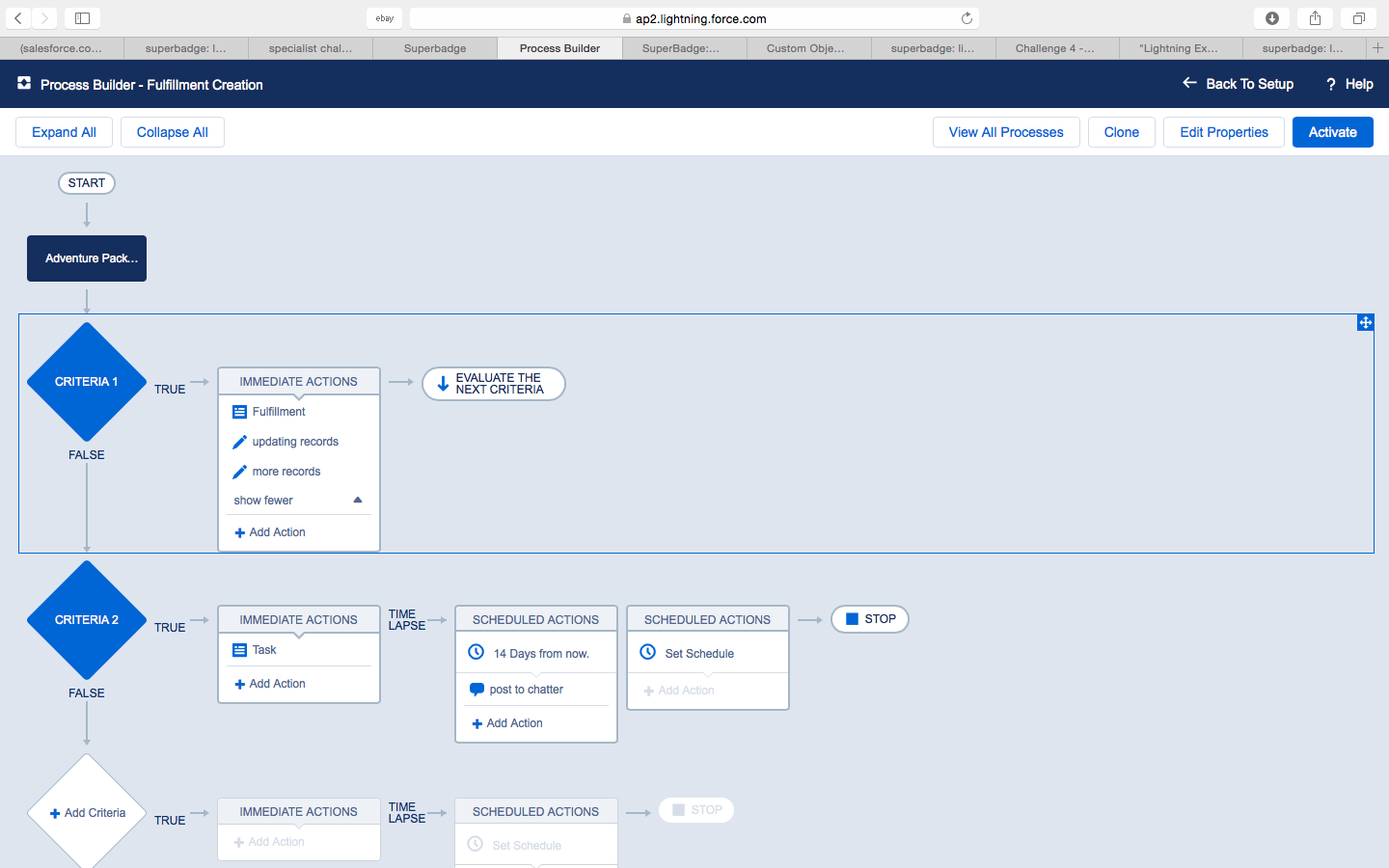Add Action under 14 Days scheduled actions
The width and height of the screenshot is (1389, 868).
[x=507, y=723]
